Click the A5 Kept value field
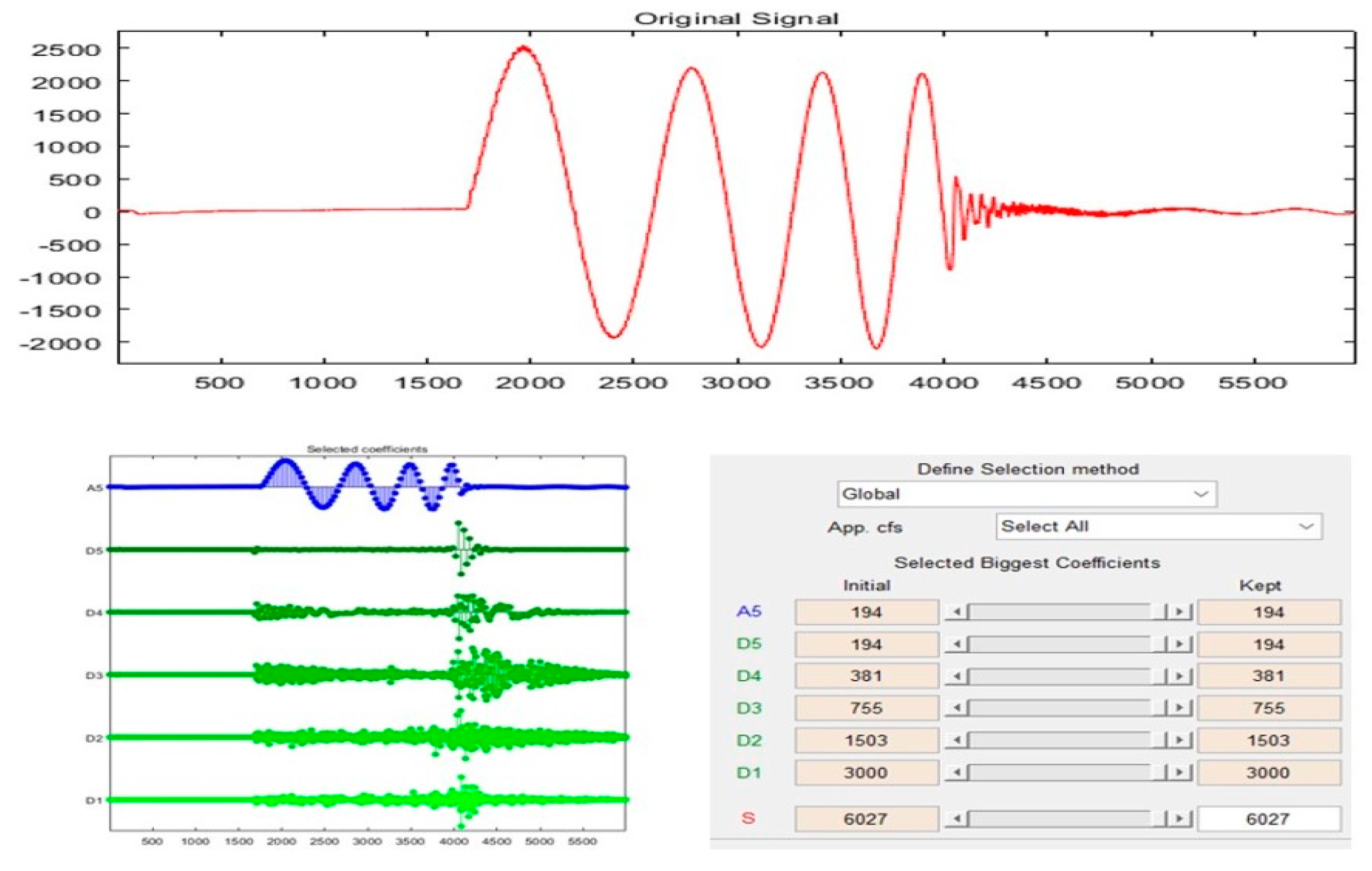Screen dimensions: 1372x871 (x=1269, y=612)
